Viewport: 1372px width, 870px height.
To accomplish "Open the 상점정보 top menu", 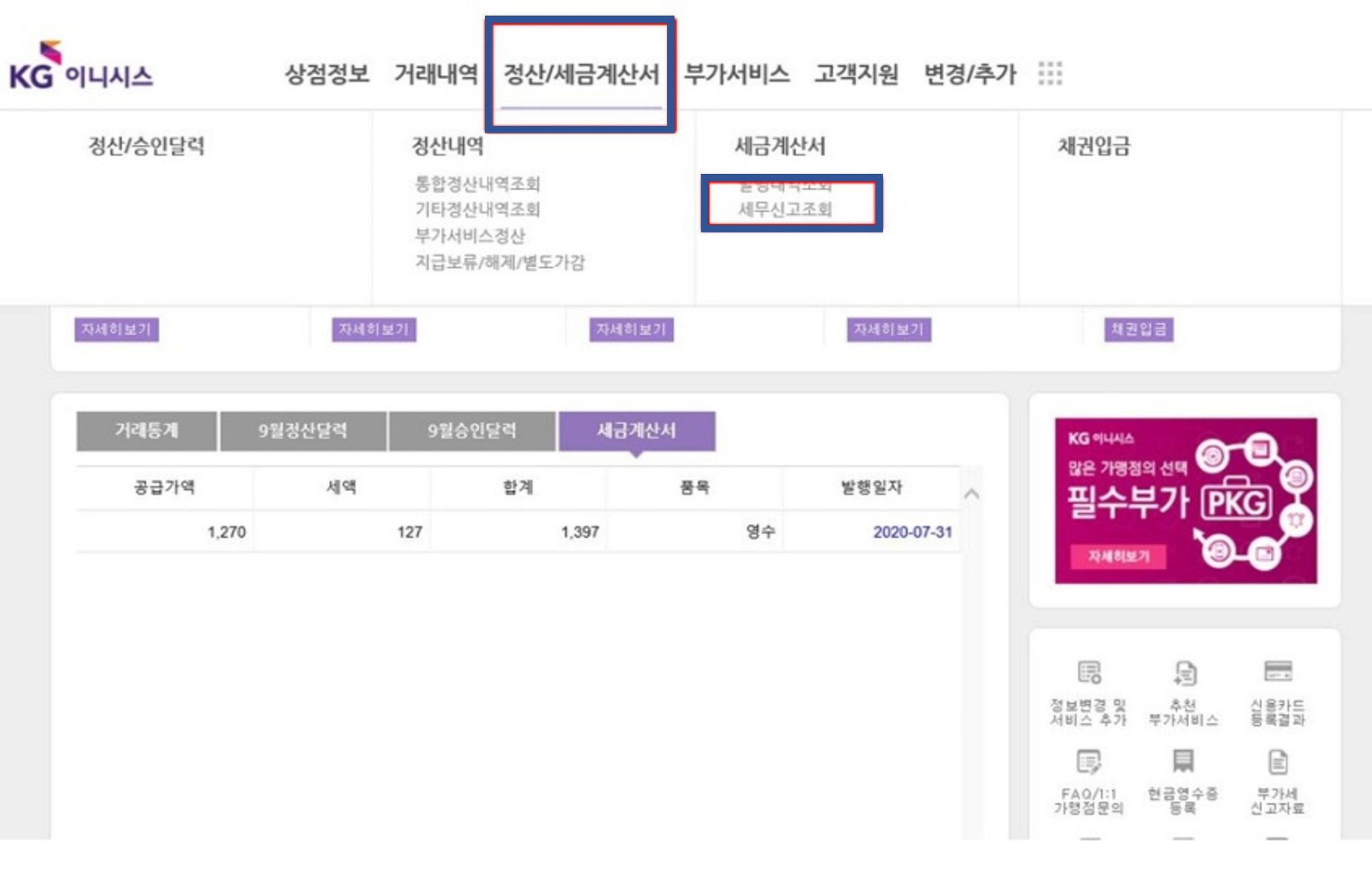I will coord(328,74).
